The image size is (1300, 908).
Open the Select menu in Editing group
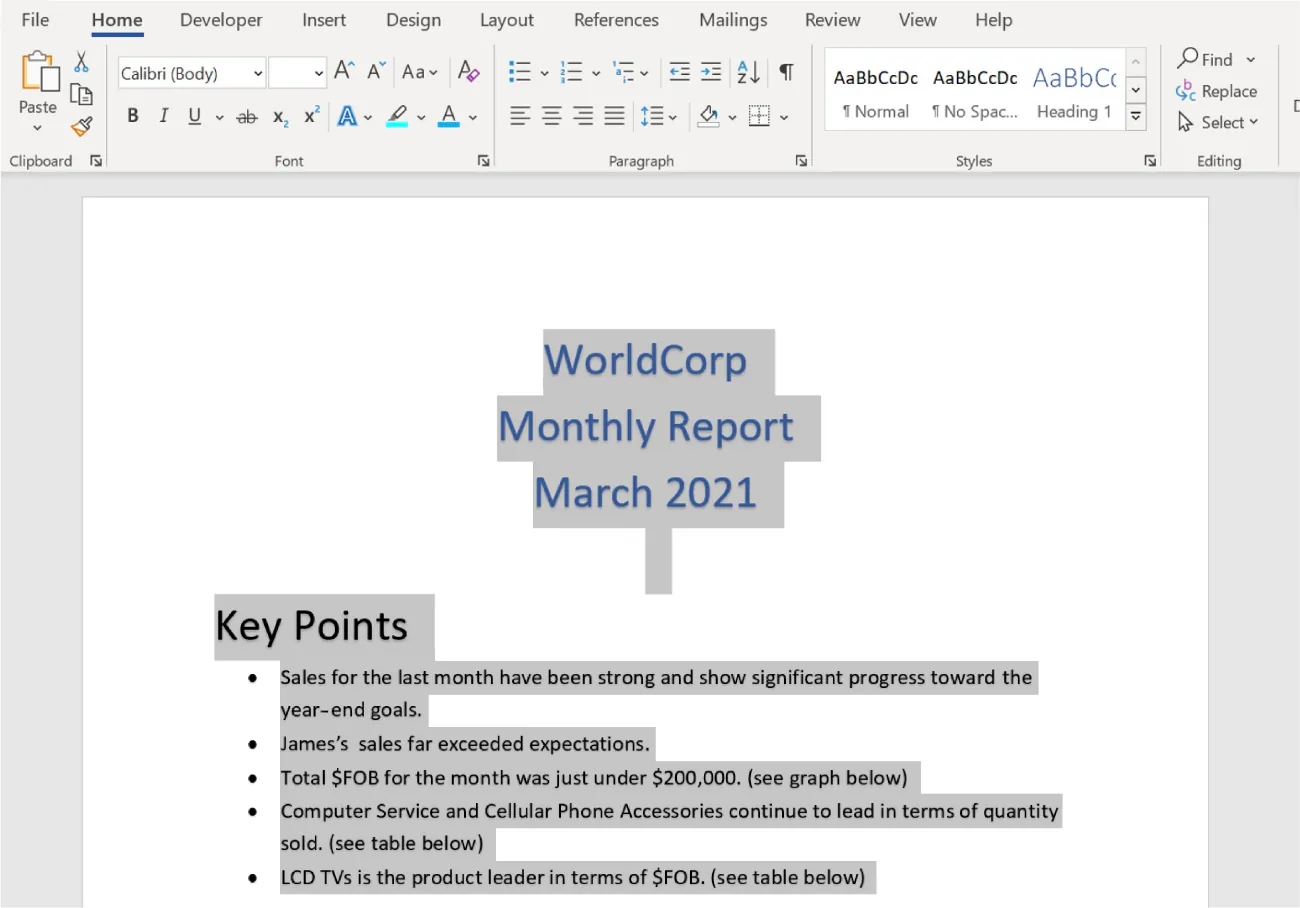click(1220, 122)
